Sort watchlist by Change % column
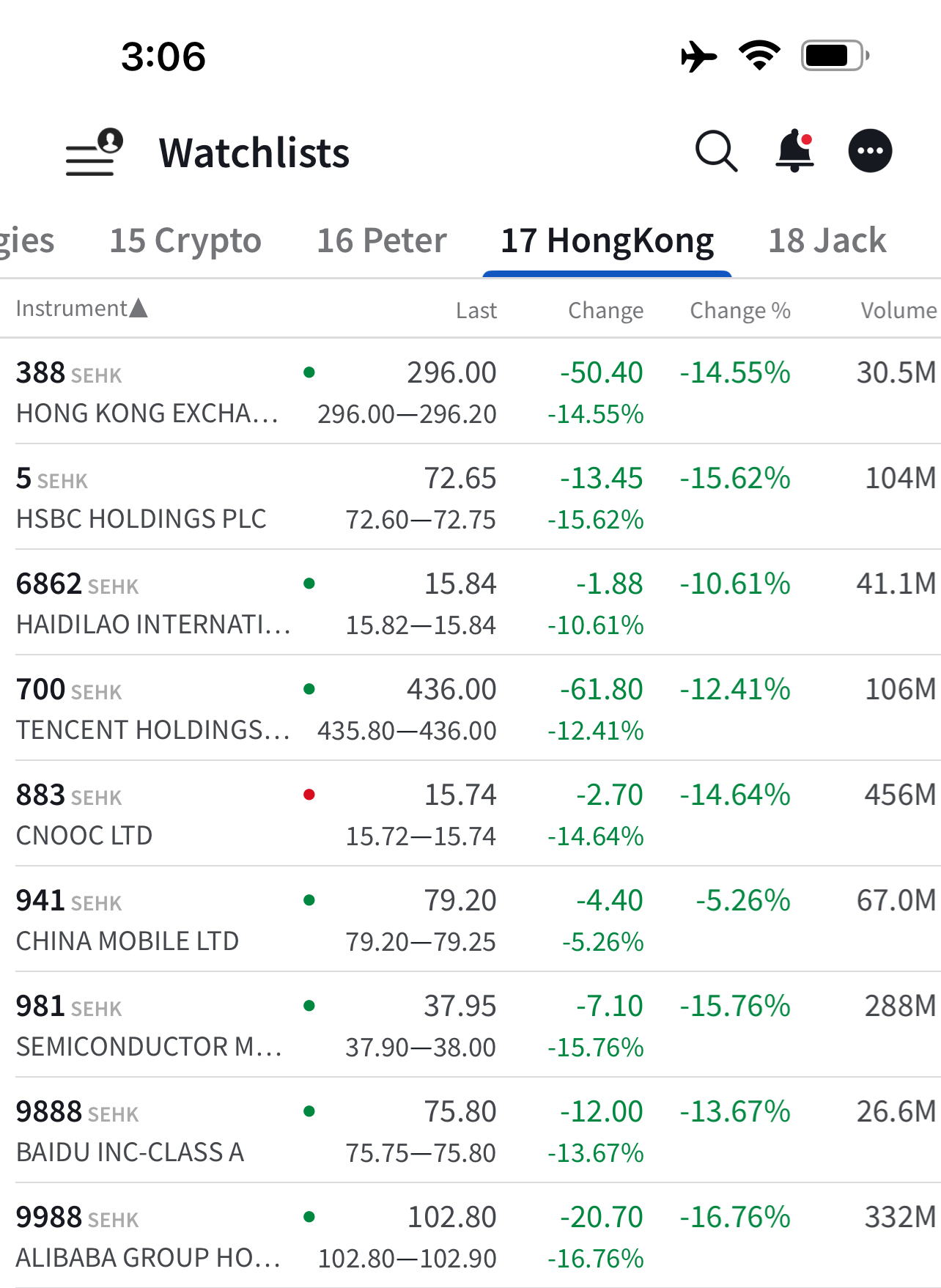The width and height of the screenshot is (941, 1288). 739,310
